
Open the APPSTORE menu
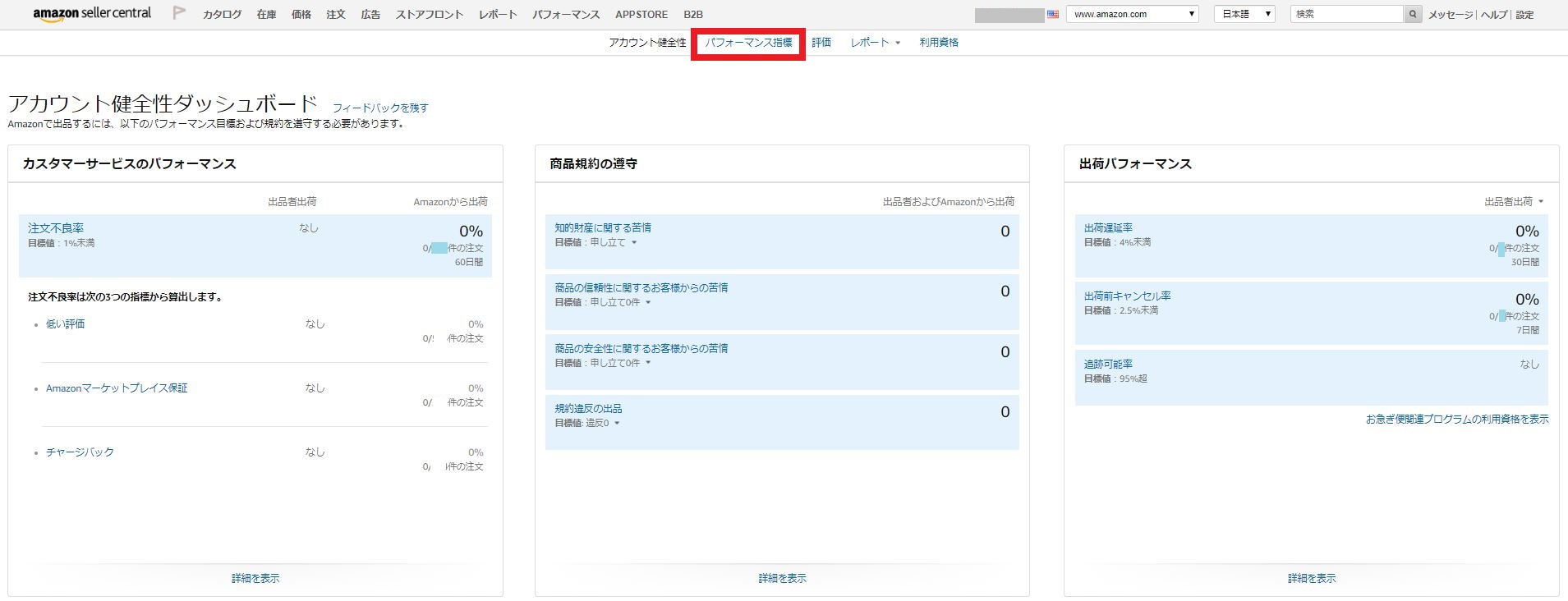(641, 15)
